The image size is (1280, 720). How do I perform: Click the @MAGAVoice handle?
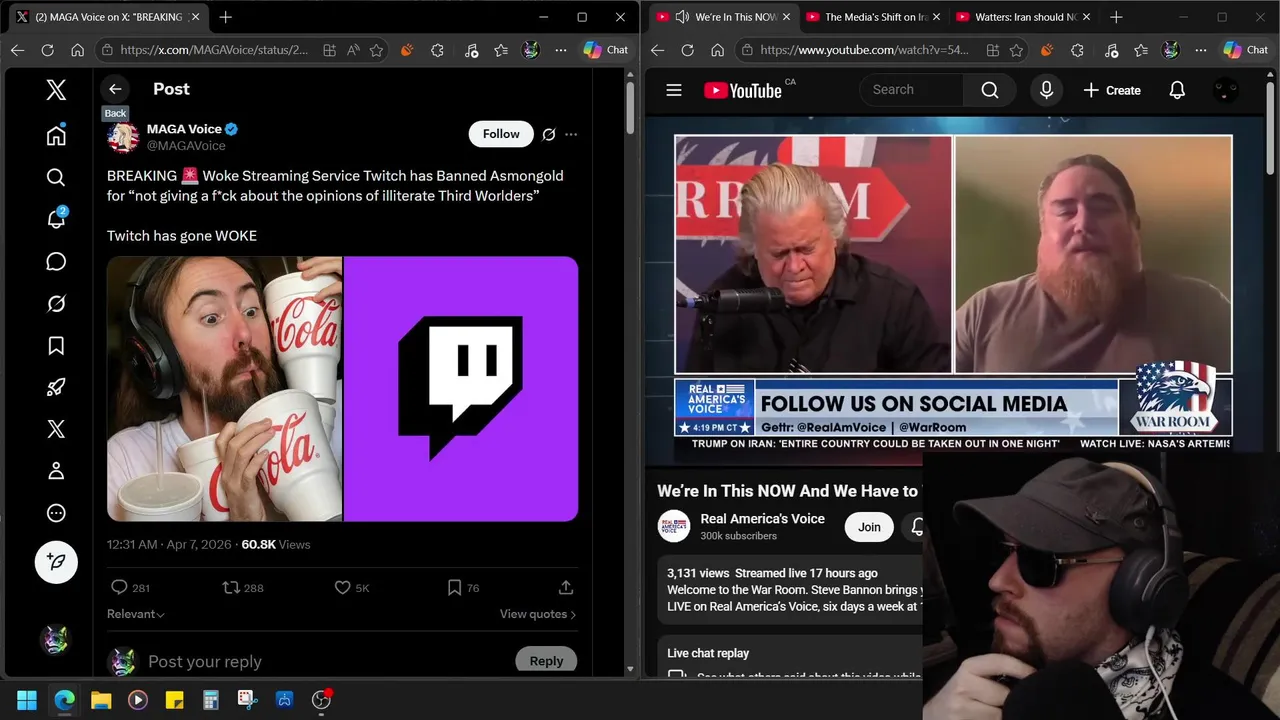pos(186,146)
